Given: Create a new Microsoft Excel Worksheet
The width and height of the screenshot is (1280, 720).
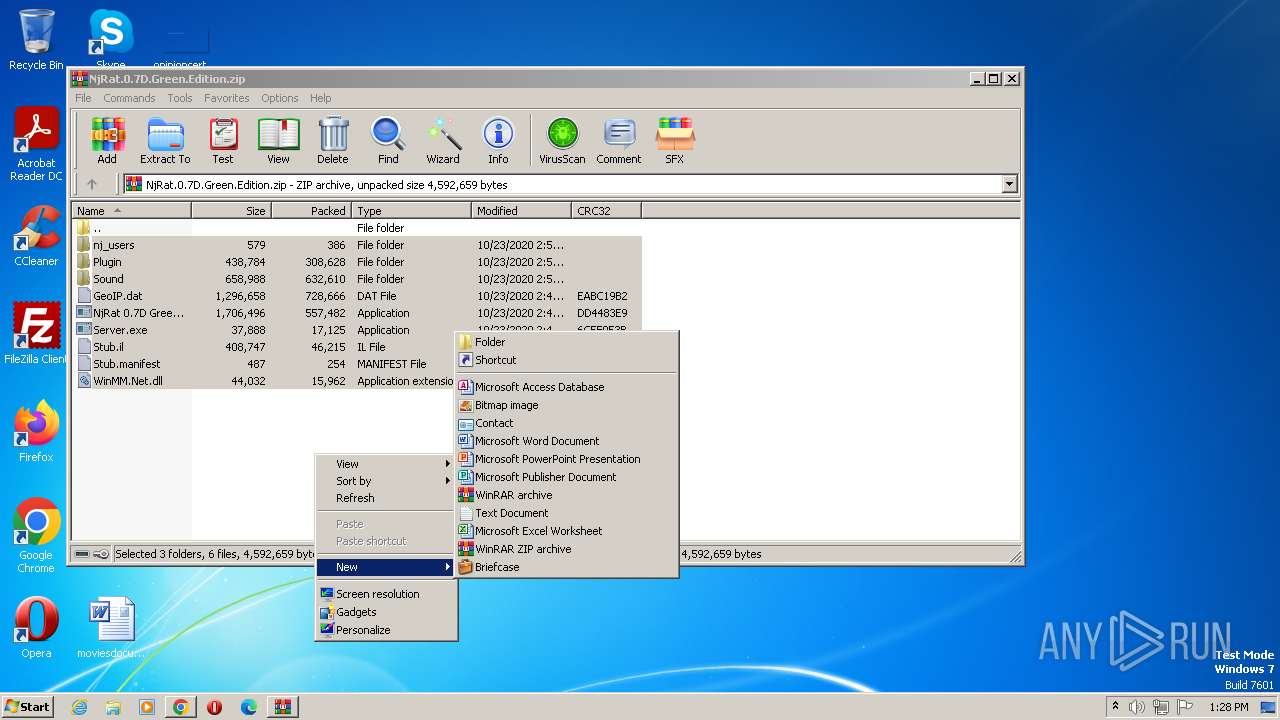Looking at the screenshot, I should click(x=567, y=531).
